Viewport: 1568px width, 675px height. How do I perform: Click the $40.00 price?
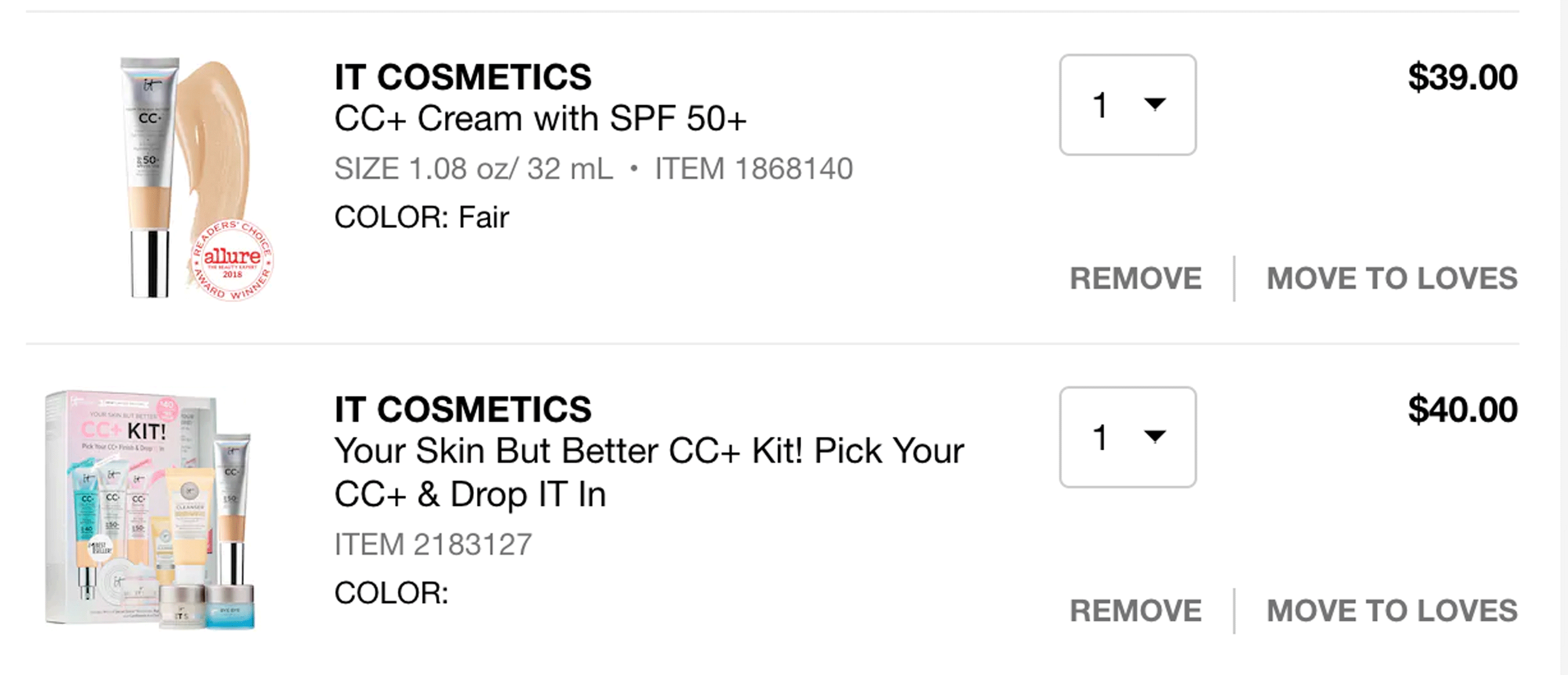coord(1463,410)
